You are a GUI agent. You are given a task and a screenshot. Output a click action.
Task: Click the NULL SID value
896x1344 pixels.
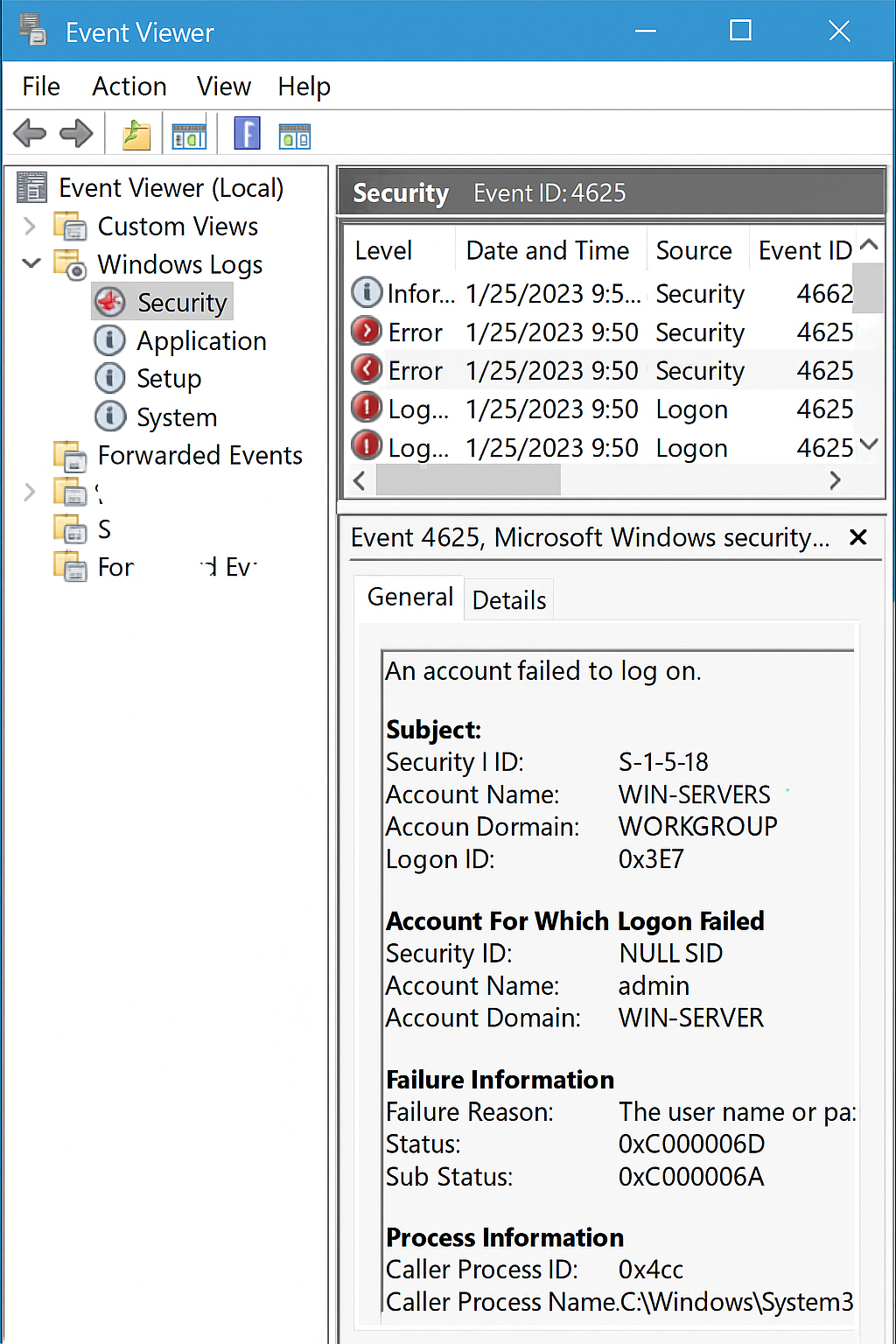coord(671,954)
